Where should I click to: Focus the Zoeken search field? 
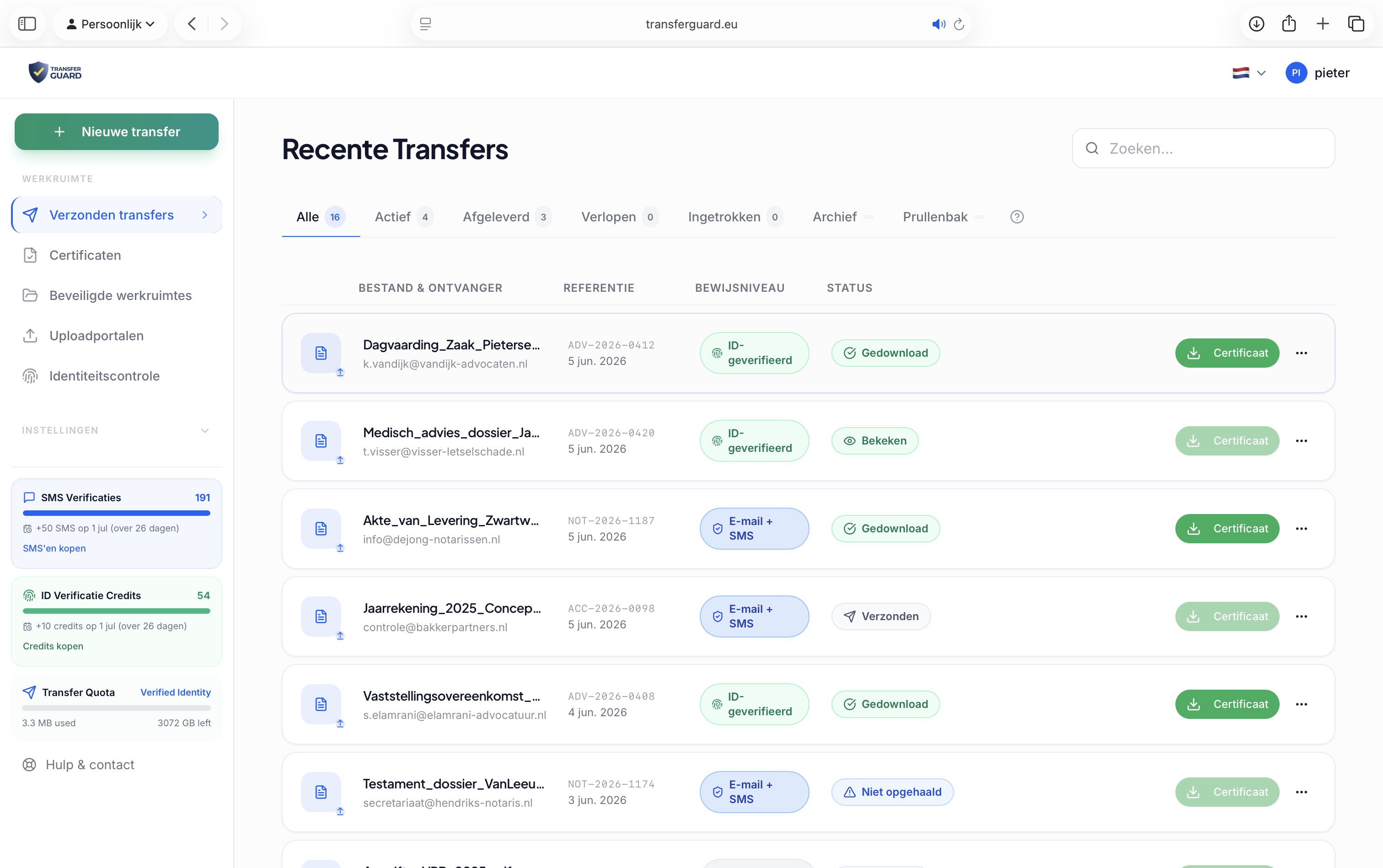coord(1203,148)
